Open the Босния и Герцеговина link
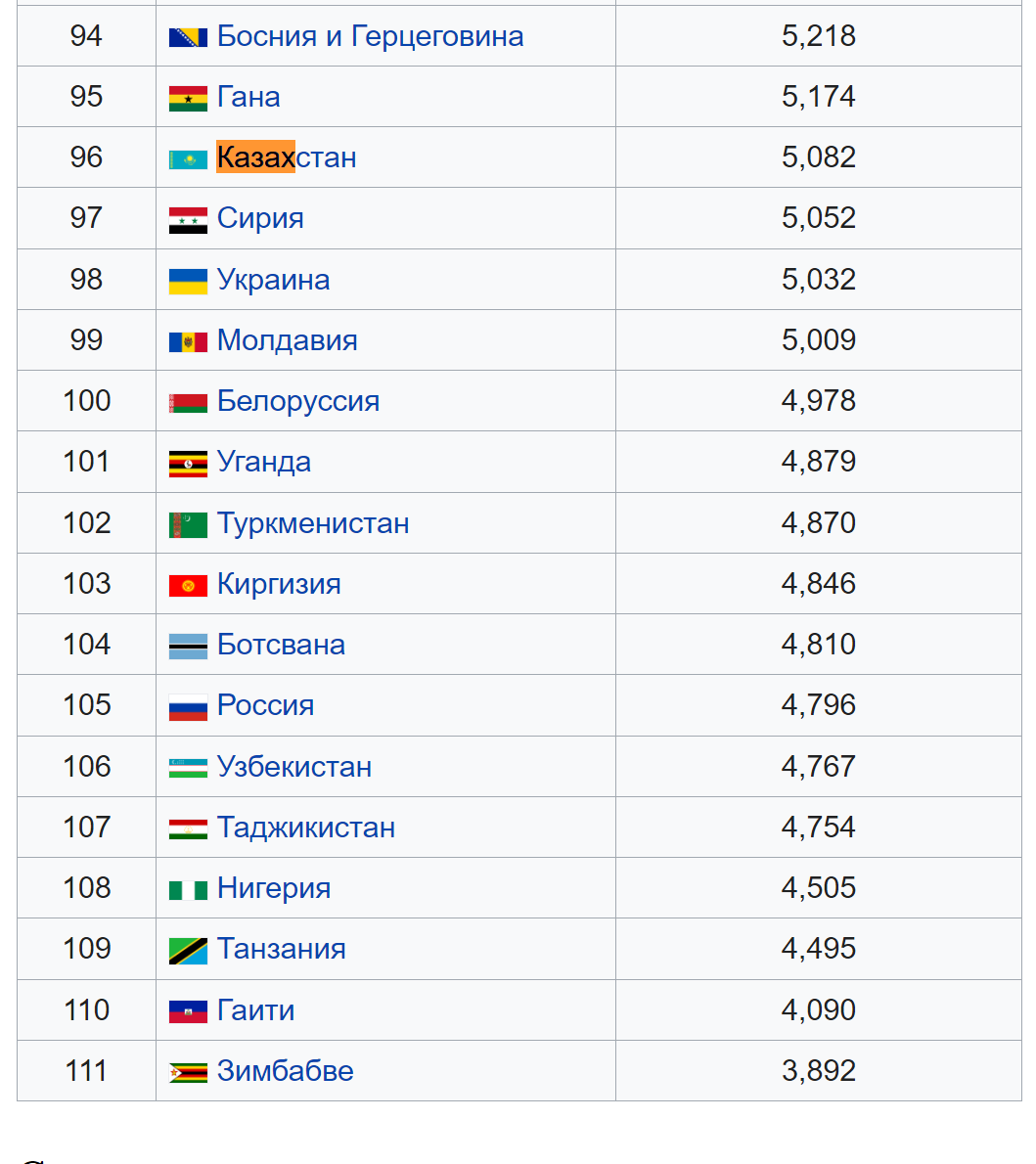 (x=370, y=35)
